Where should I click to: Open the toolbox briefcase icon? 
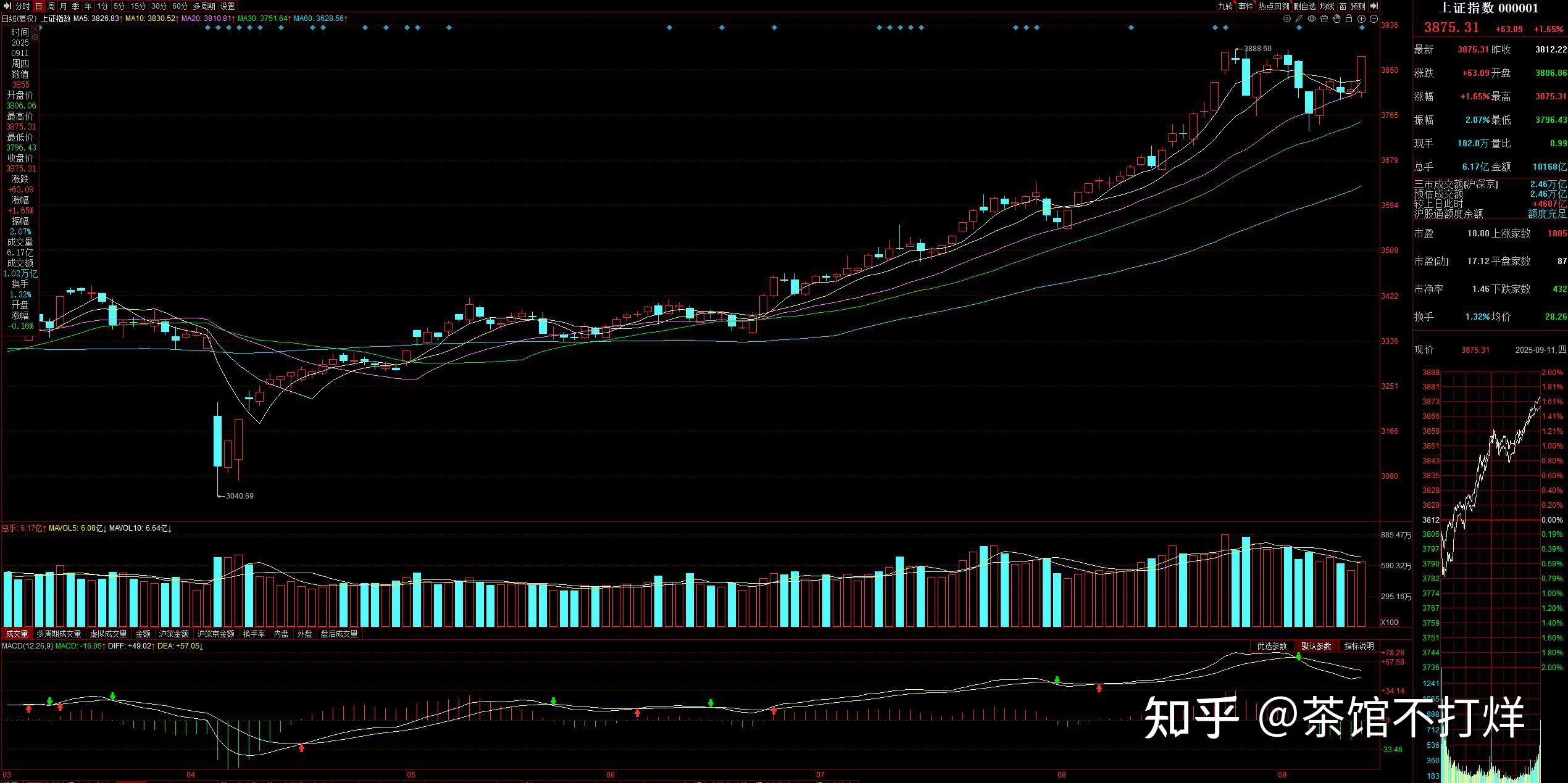pos(1324,19)
